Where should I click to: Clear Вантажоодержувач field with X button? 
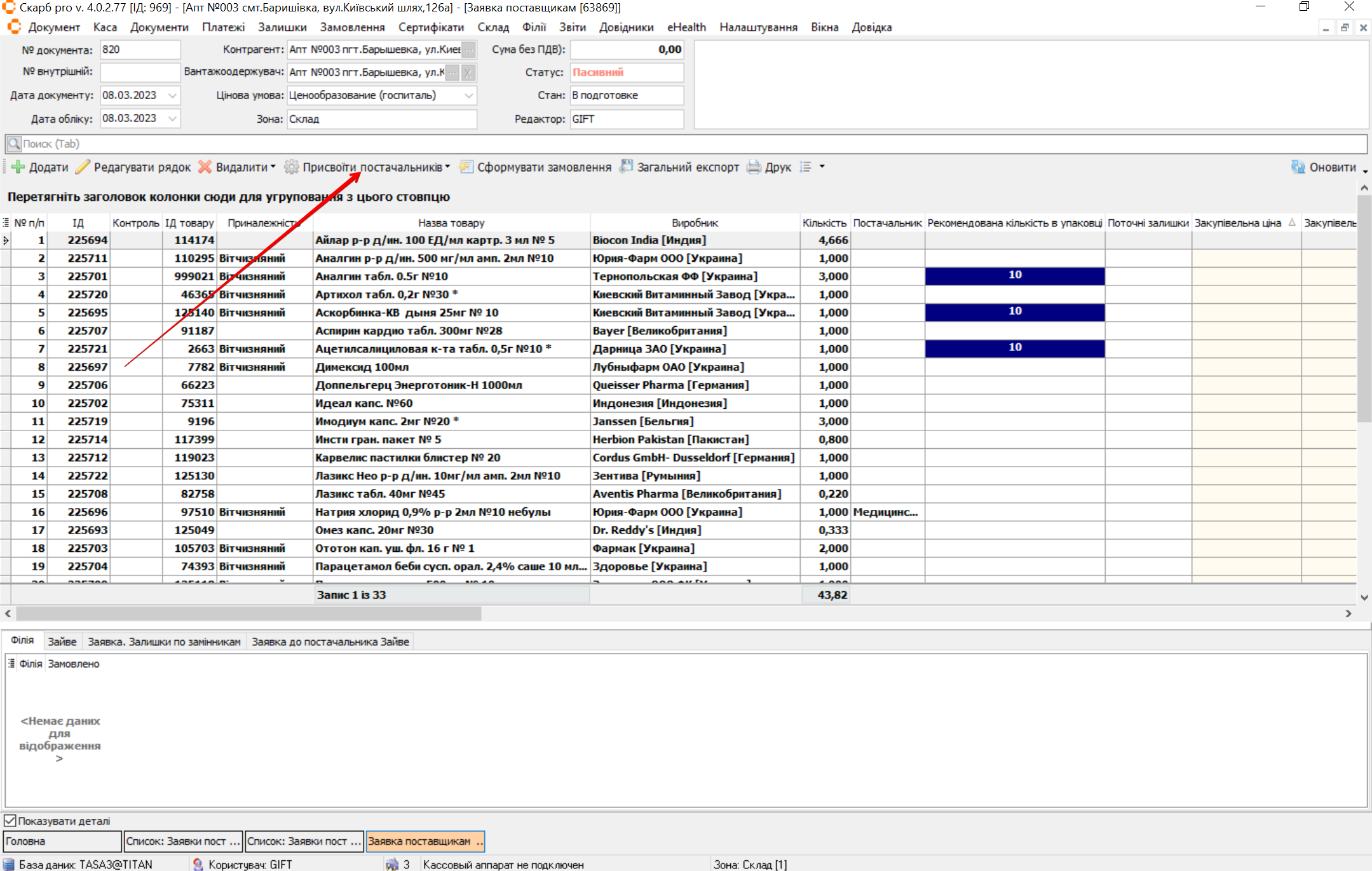(468, 72)
